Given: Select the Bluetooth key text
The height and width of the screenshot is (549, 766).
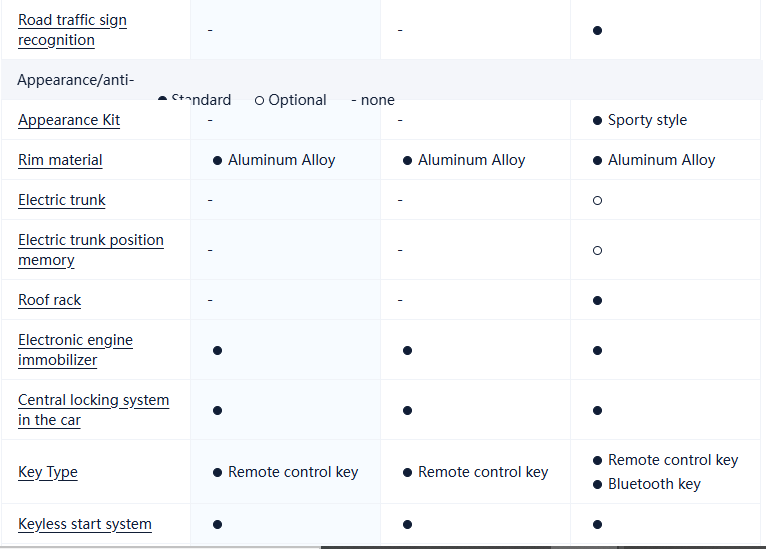Looking at the screenshot, I should 654,484.
